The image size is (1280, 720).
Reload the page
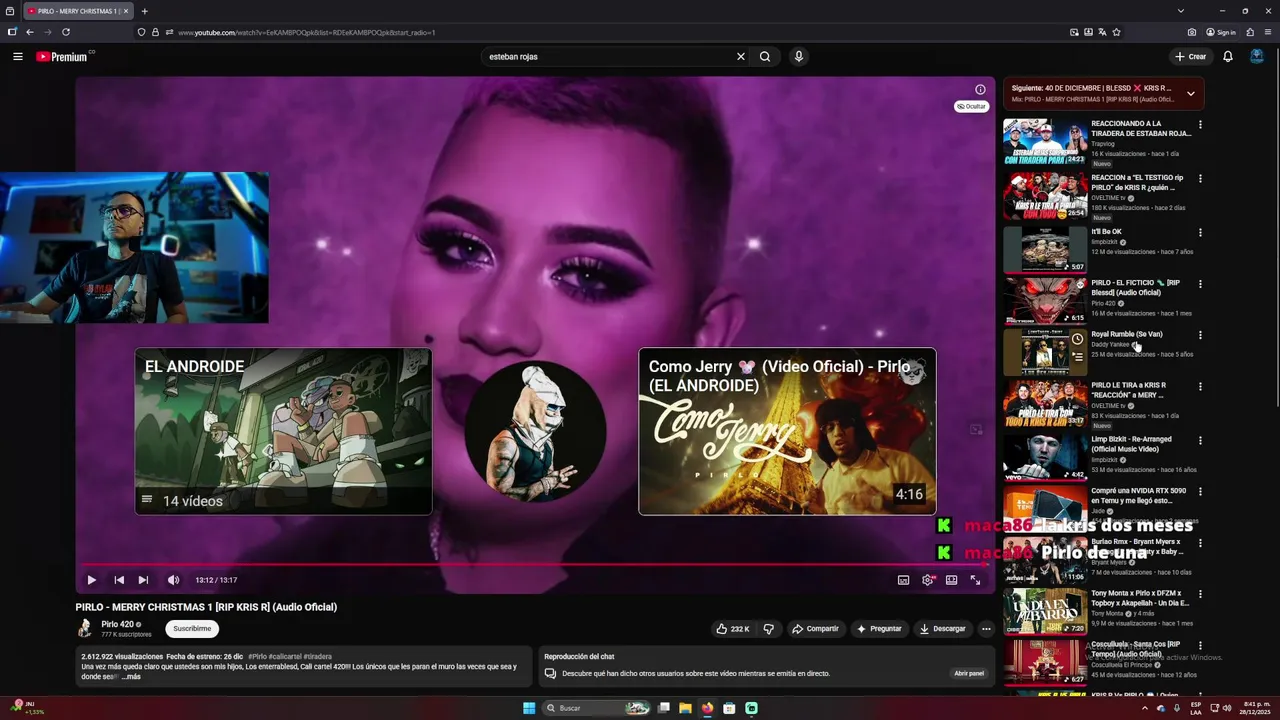[66, 32]
